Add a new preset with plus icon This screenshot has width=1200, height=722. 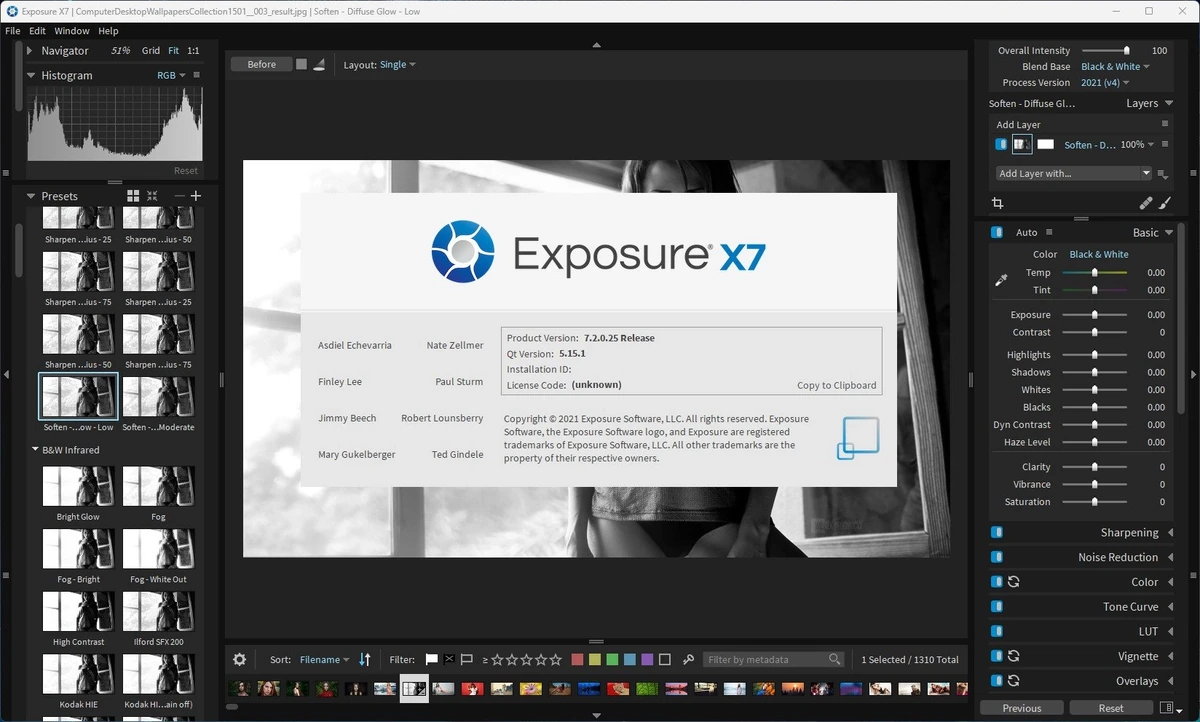(196, 196)
